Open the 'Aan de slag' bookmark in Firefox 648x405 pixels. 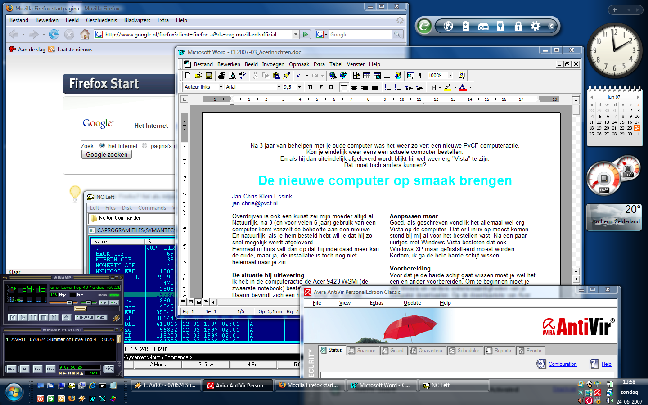pos(27,49)
